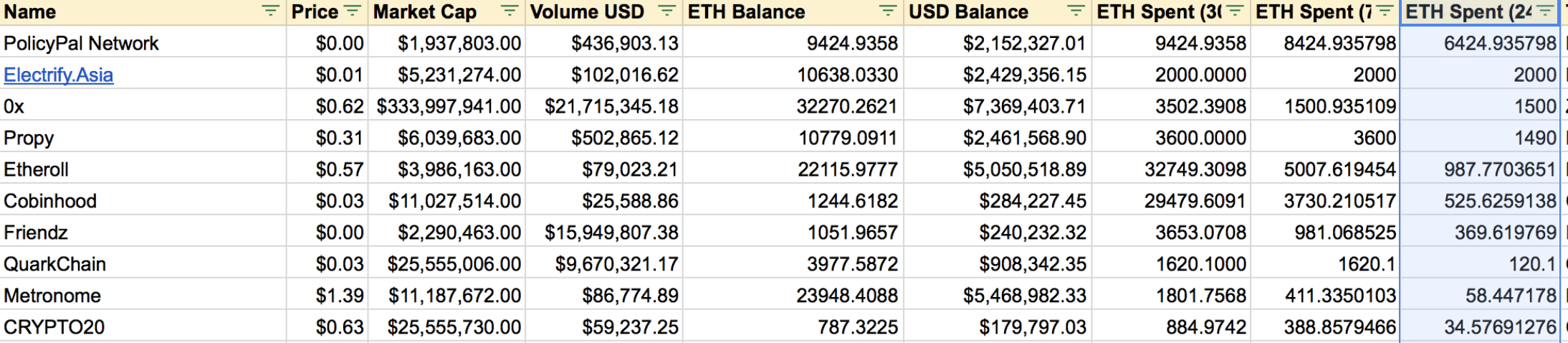Select QuarkChain's Volume USD cell
Image resolution: width=1568 pixels, height=343 pixels.
click(x=604, y=264)
